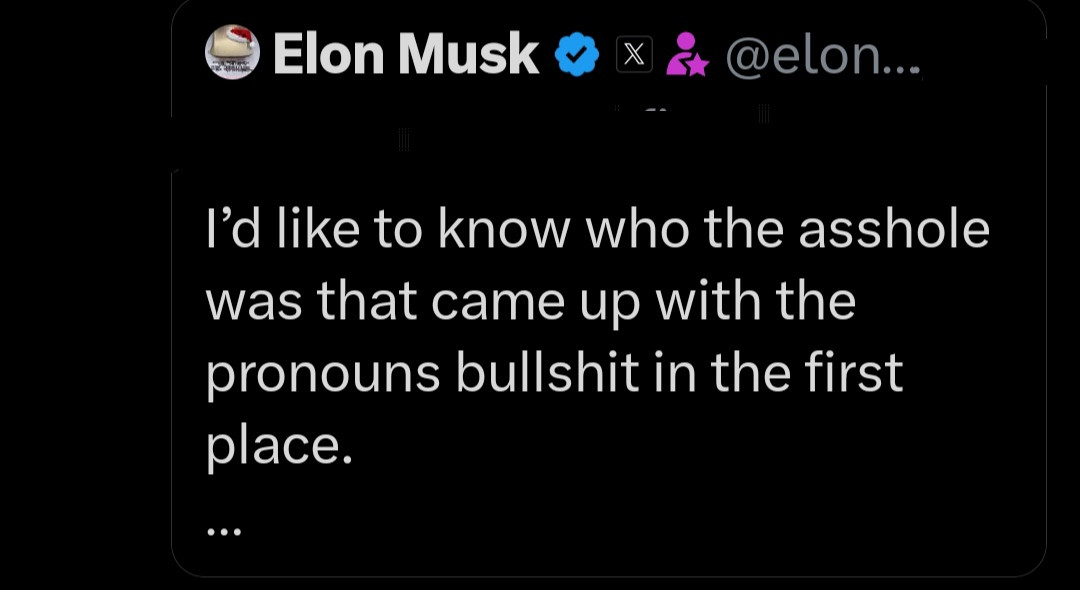Expand the three-dot ellipsis under the tweet
The height and width of the screenshot is (590, 1080).
[x=224, y=532]
